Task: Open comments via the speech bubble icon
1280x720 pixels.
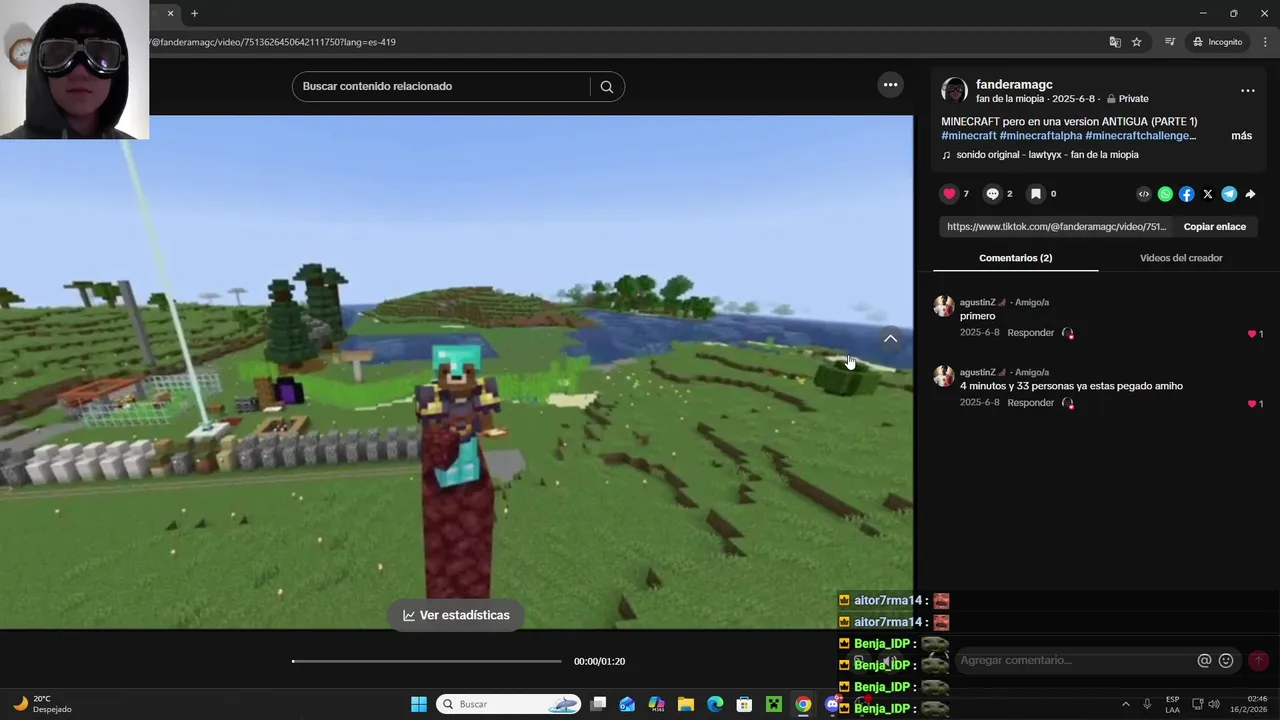Action: click(x=992, y=194)
